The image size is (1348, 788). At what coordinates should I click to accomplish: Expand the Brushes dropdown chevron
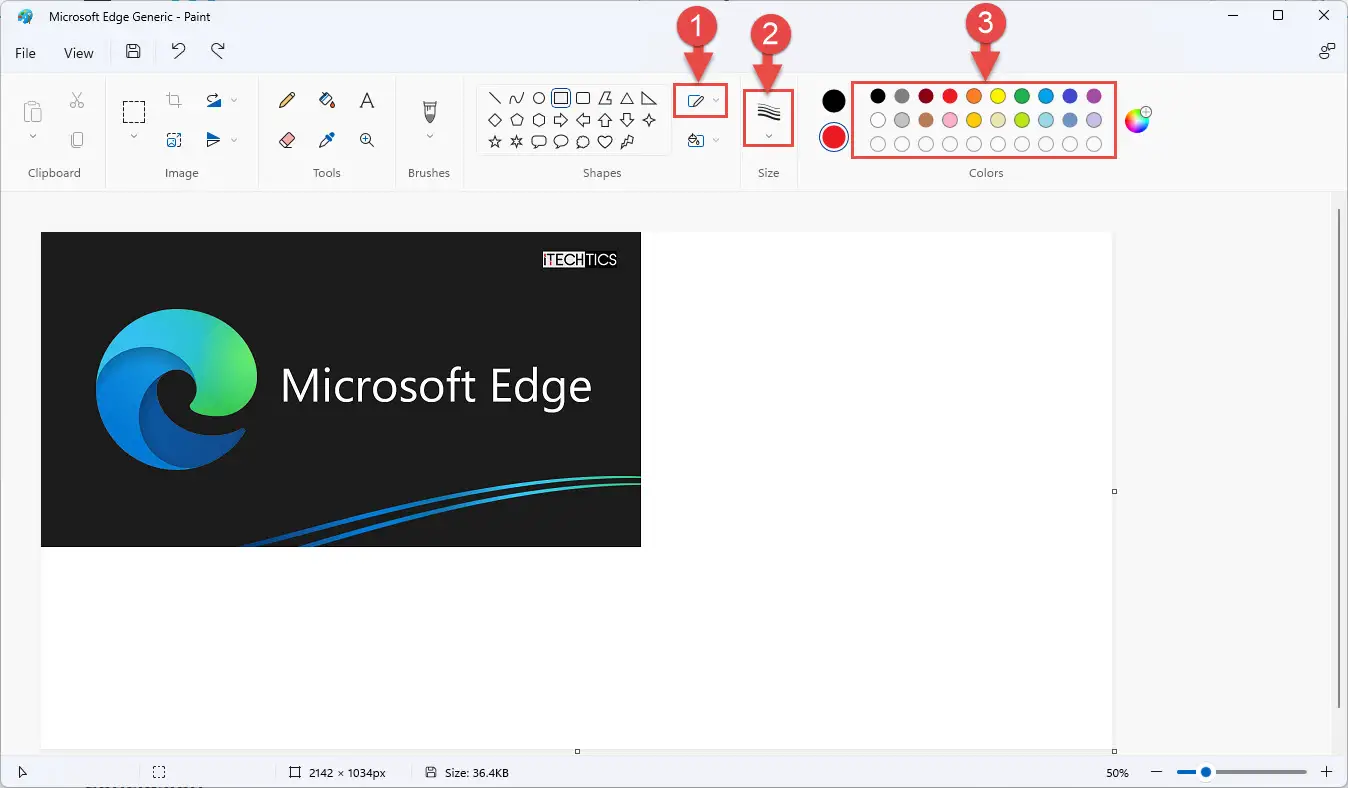[430, 136]
